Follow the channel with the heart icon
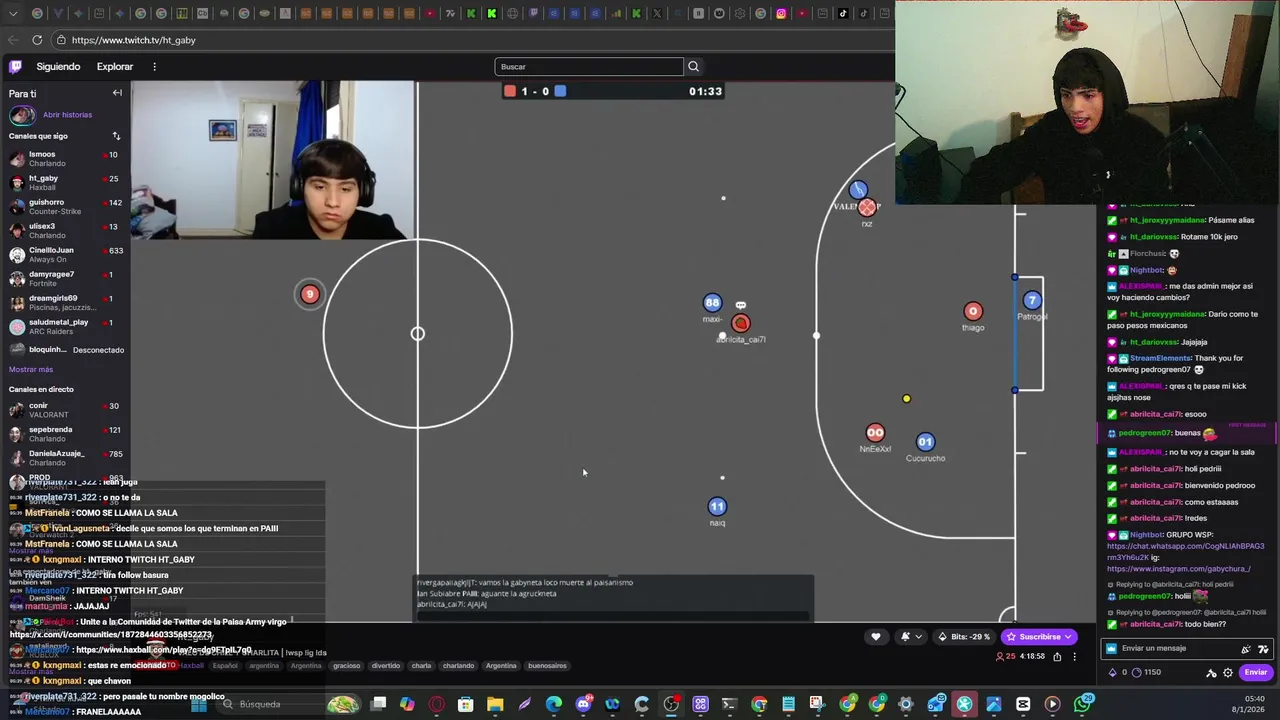Viewport: 1280px width, 720px height. click(x=876, y=636)
